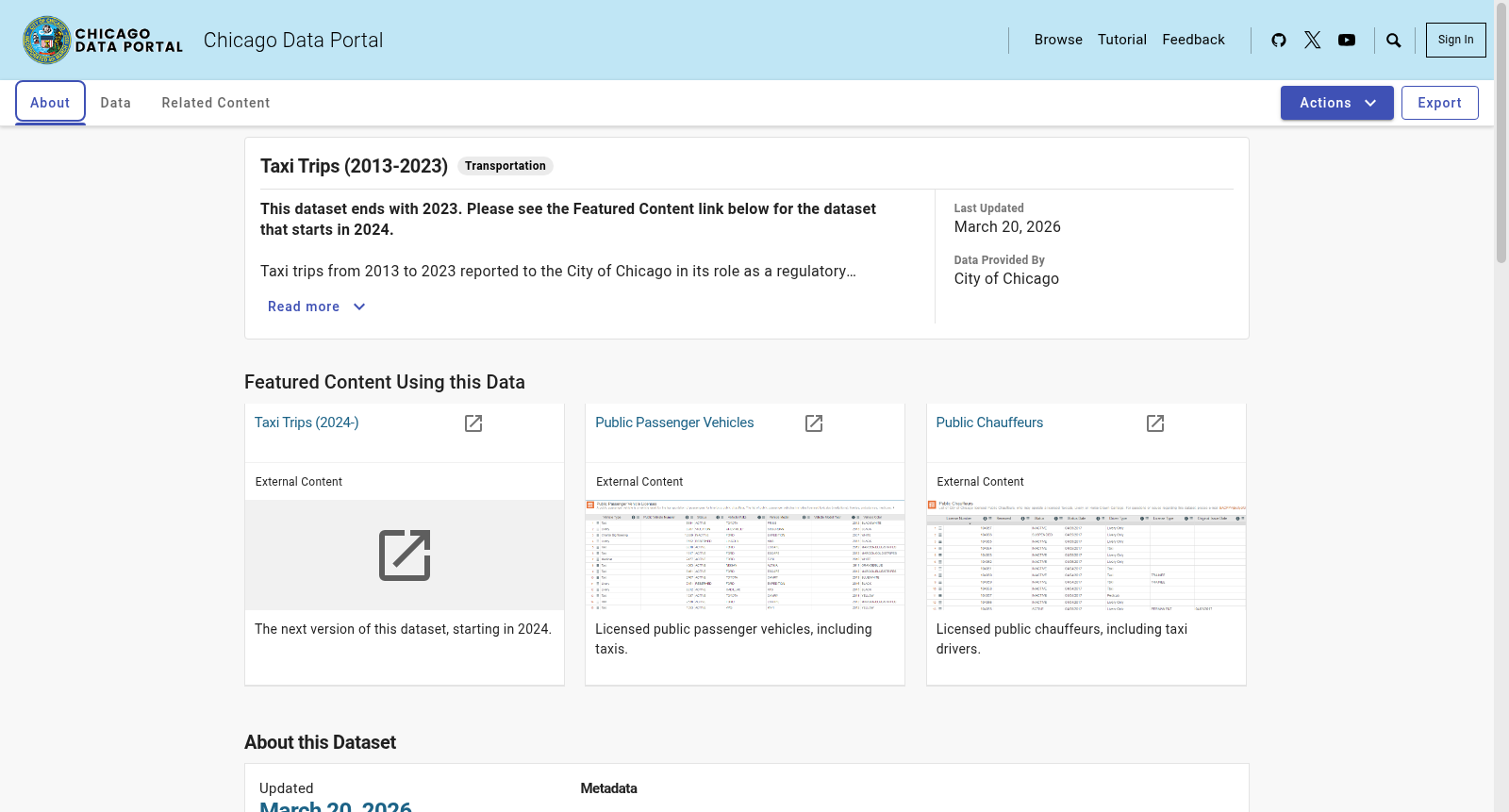Open the Public Passenger Vehicles link
Viewport: 1509px width, 812px height.
click(x=674, y=423)
